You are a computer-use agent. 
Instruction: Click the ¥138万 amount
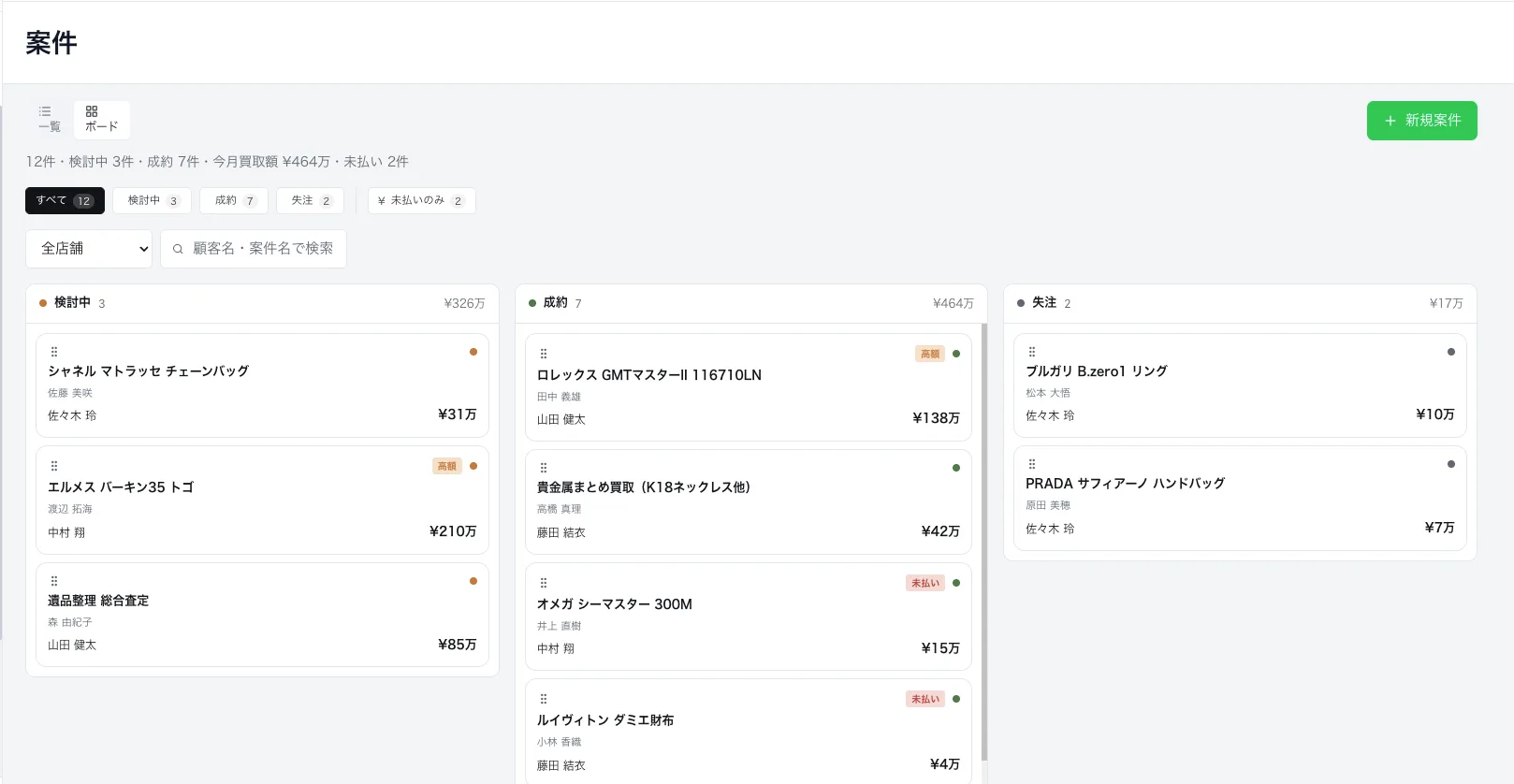(936, 418)
